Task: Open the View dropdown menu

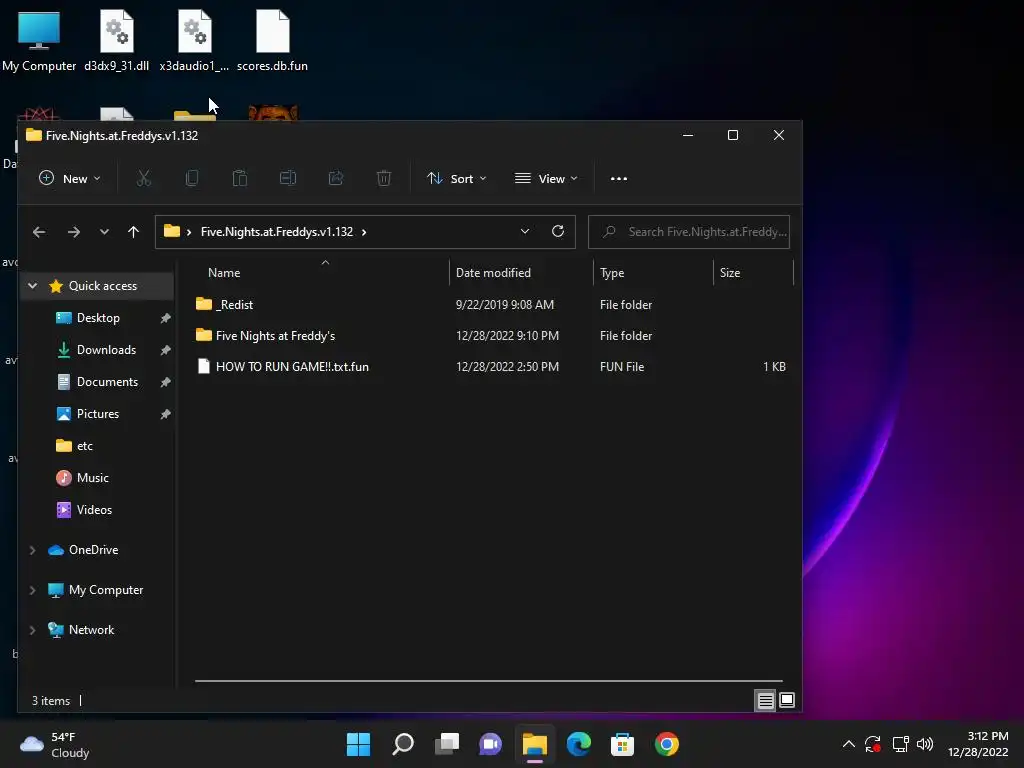Action: coord(546,178)
